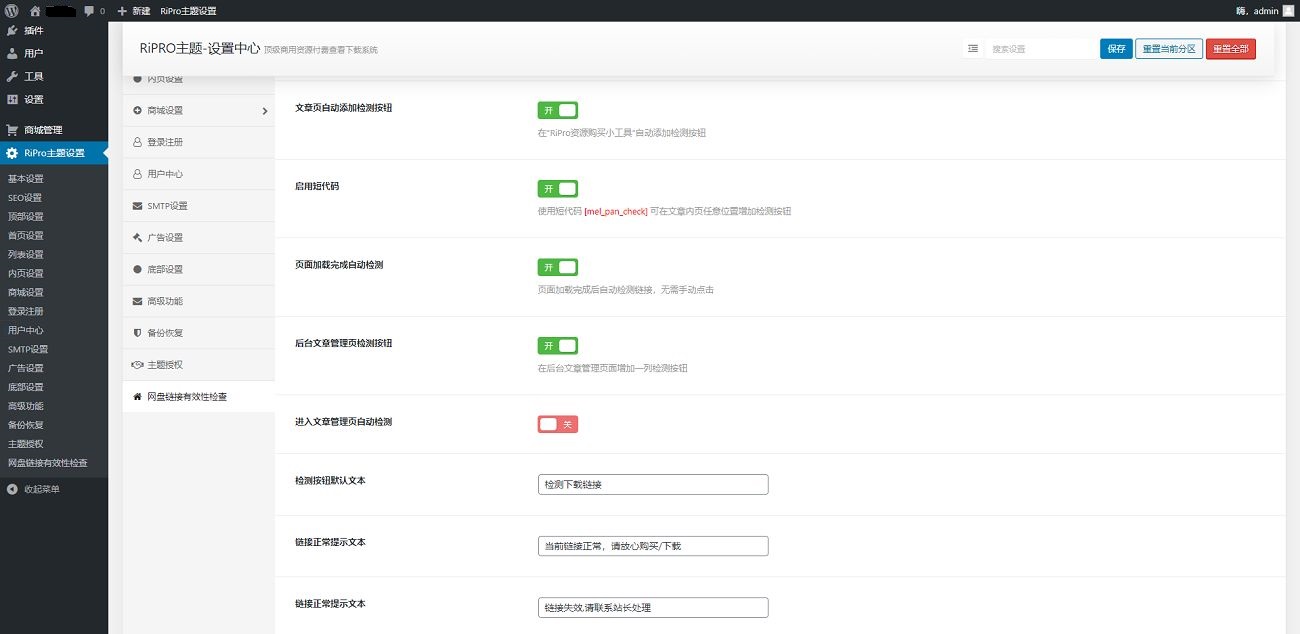The height and width of the screenshot is (634, 1300).
Task: Click the WordPress logo in admin bar
Action: click(12, 11)
